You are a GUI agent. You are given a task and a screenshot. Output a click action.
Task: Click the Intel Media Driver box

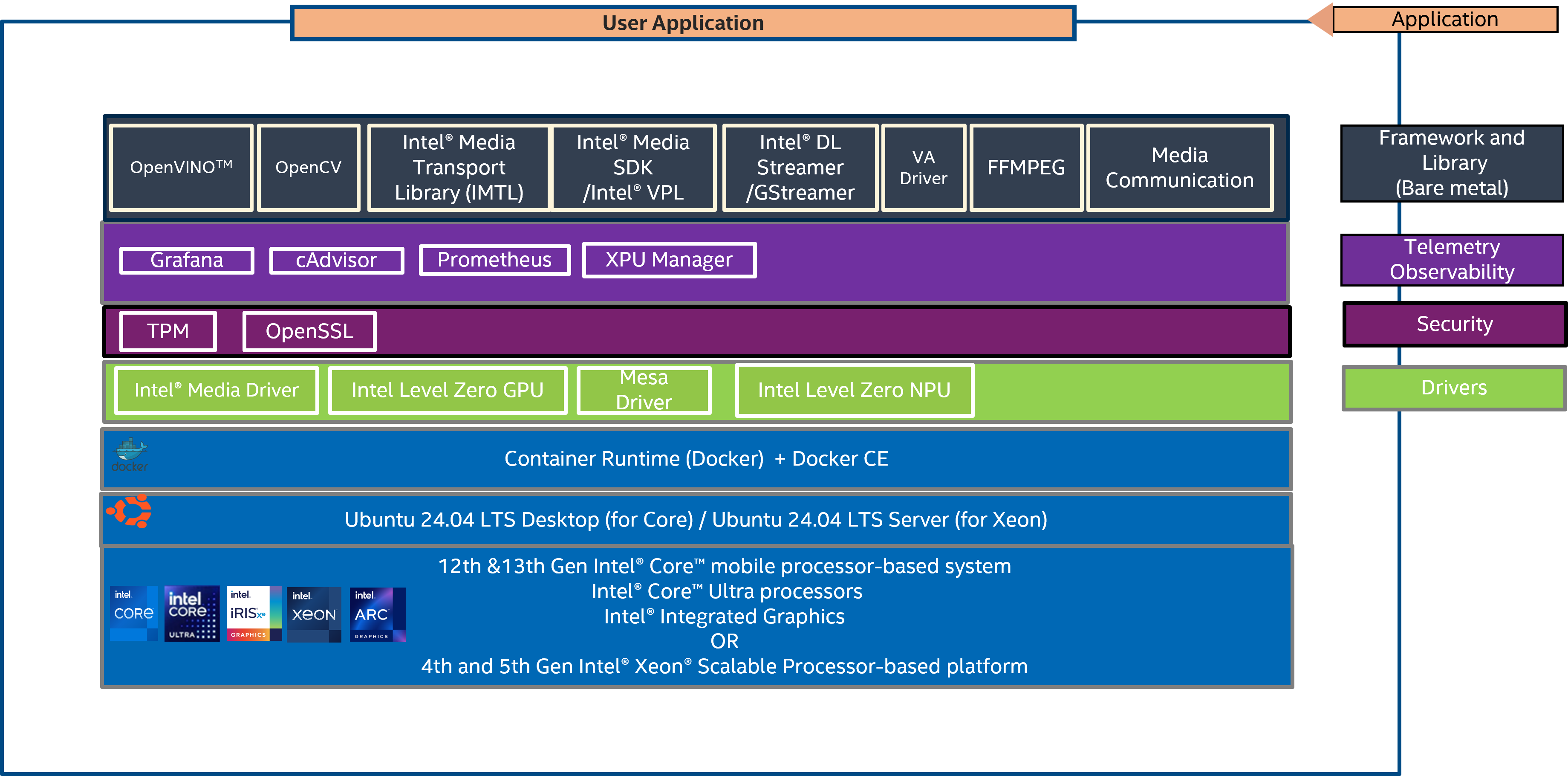pyautogui.click(x=217, y=390)
